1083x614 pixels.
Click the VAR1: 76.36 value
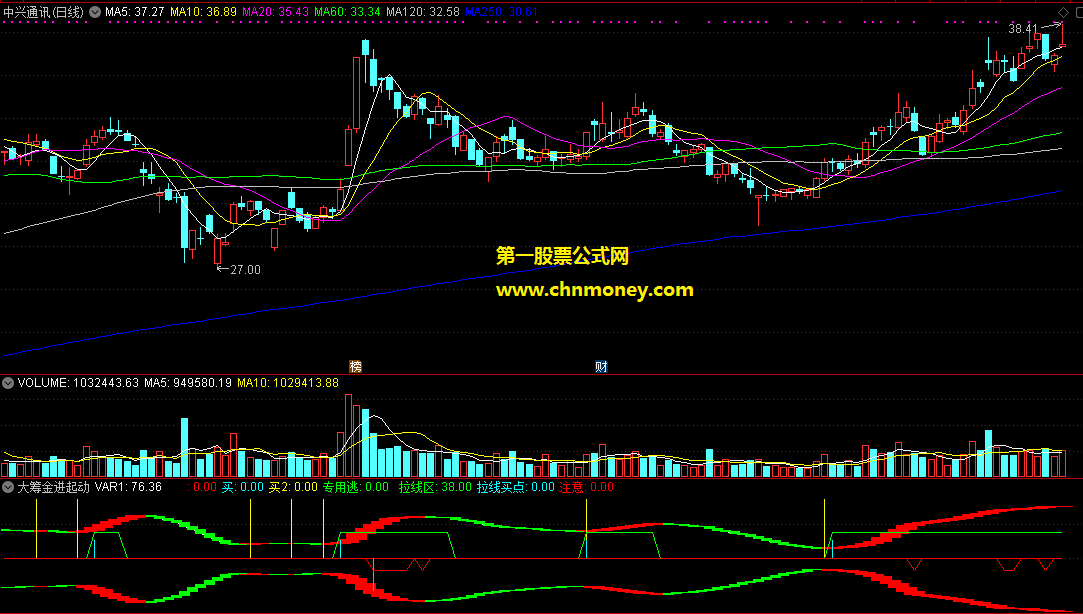tap(128, 487)
